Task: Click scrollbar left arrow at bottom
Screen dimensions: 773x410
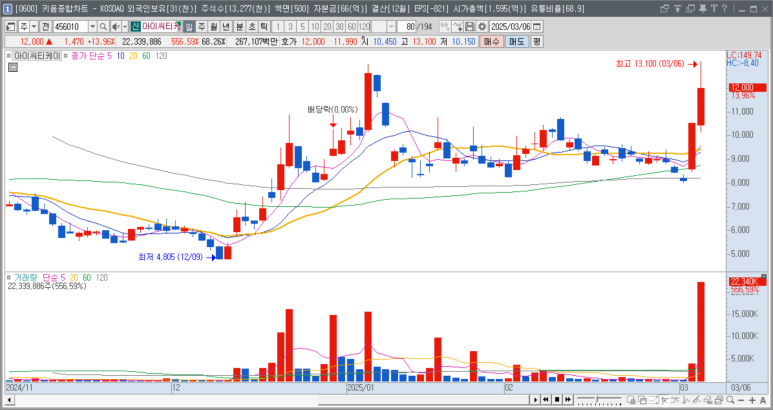Action: click(9, 400)
